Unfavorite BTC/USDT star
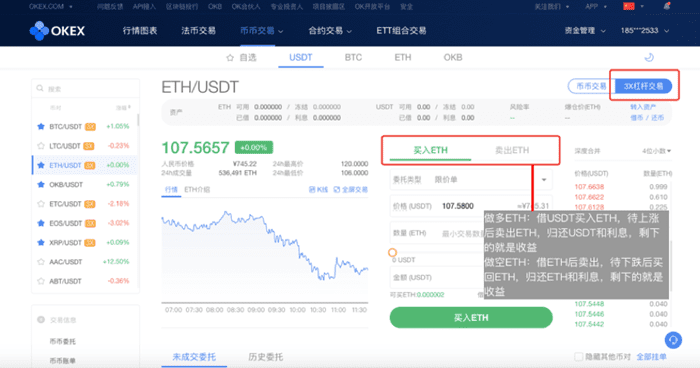Viewport: 700px width, 368px height. pos(41,127)
